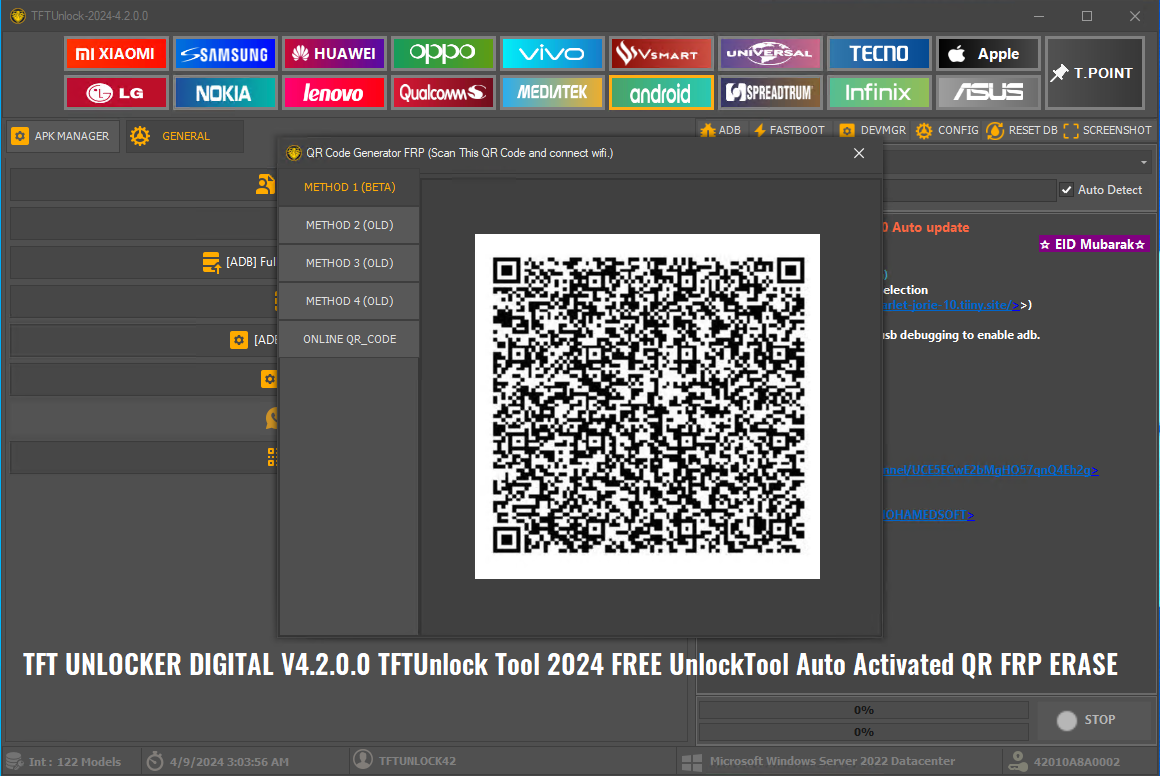Viewport: 1160px width, 776px height.
Task: Switch to Fastboot mode in toolbar
Action: click(789, 130)
